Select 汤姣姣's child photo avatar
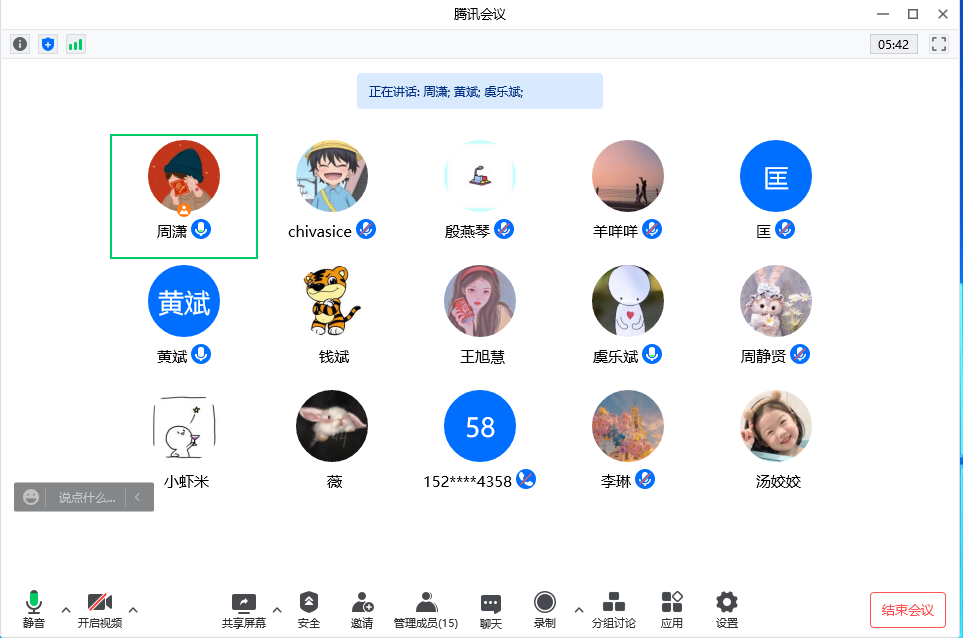 click(776, 426)
